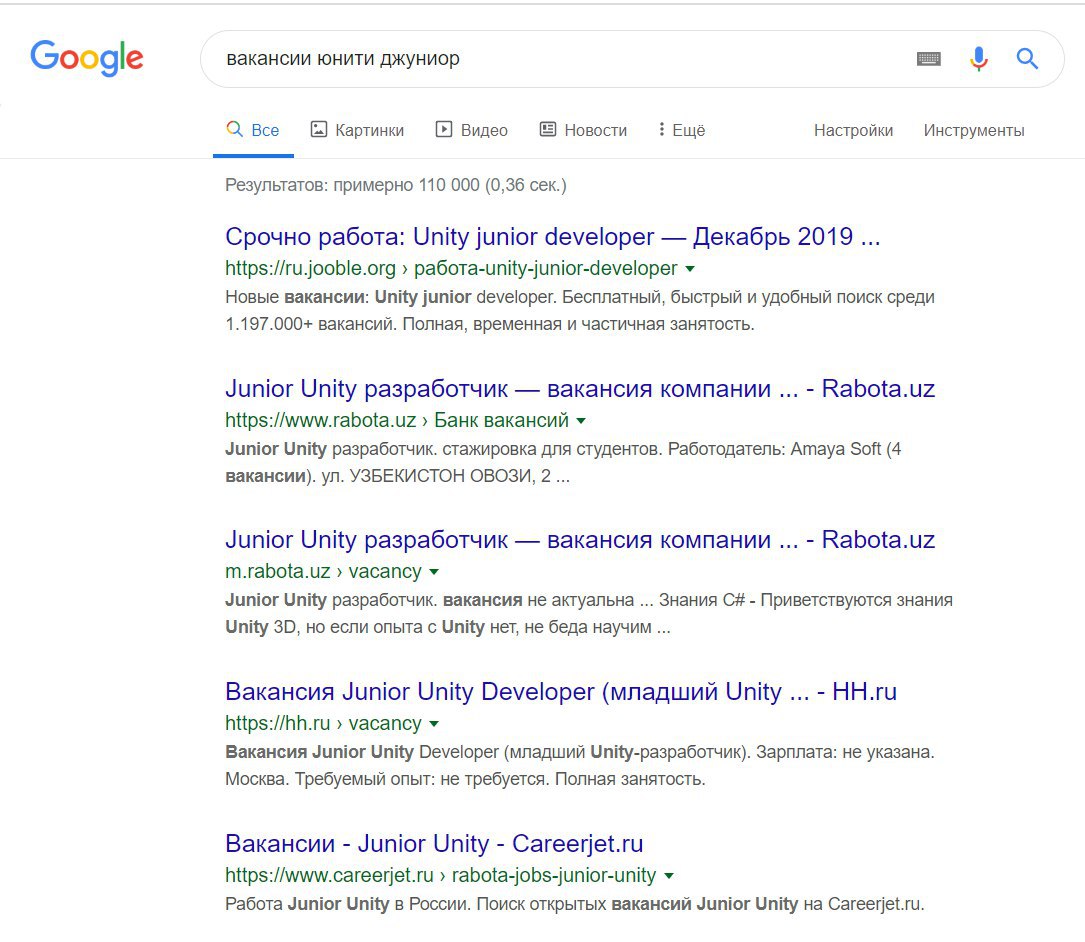The height and width of the screenshot is (942, 1085).
Task: Open first 'Junior Unity разработчик' result from www.rabota.uz
Action: [580, 388]
